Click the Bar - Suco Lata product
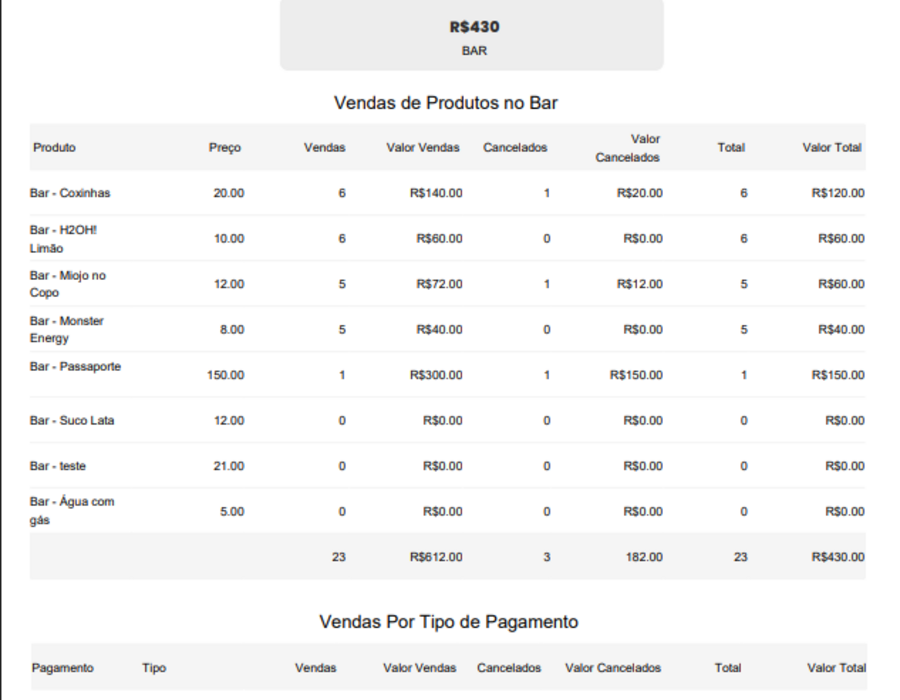 (x=72, y=421)
